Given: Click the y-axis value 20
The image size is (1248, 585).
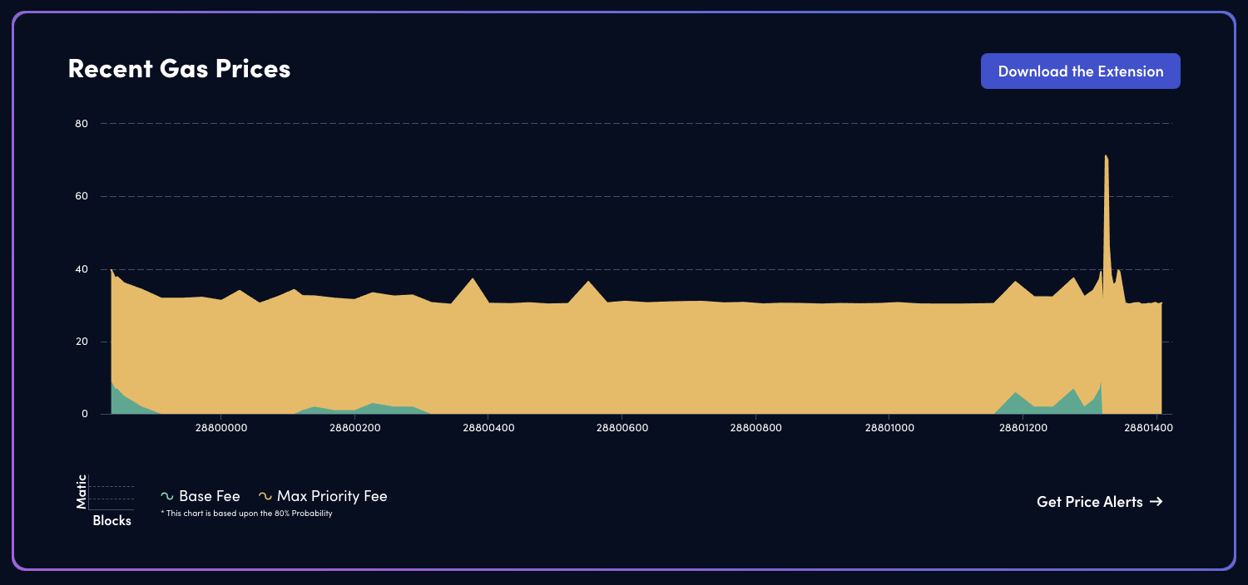Looking at the screenshot, I should (x=82, y=341).
